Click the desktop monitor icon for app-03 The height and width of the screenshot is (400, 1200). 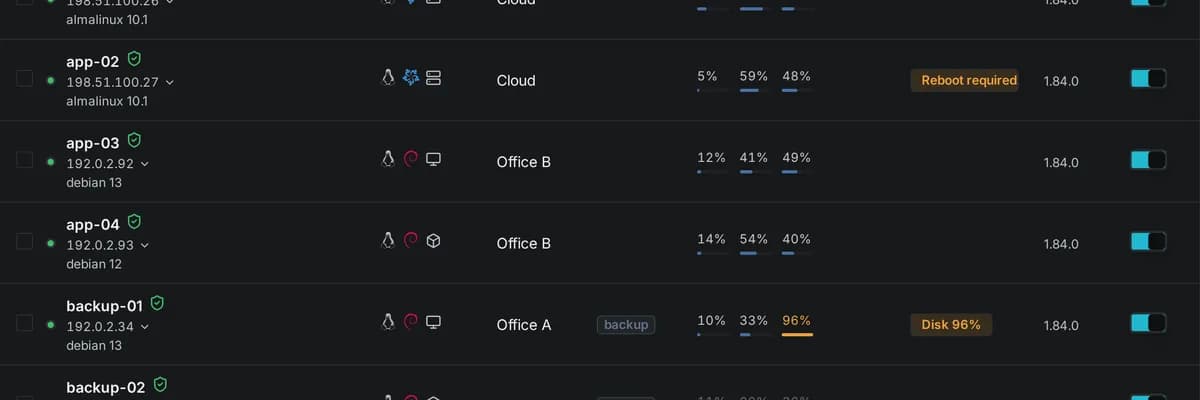coord(433,159)
